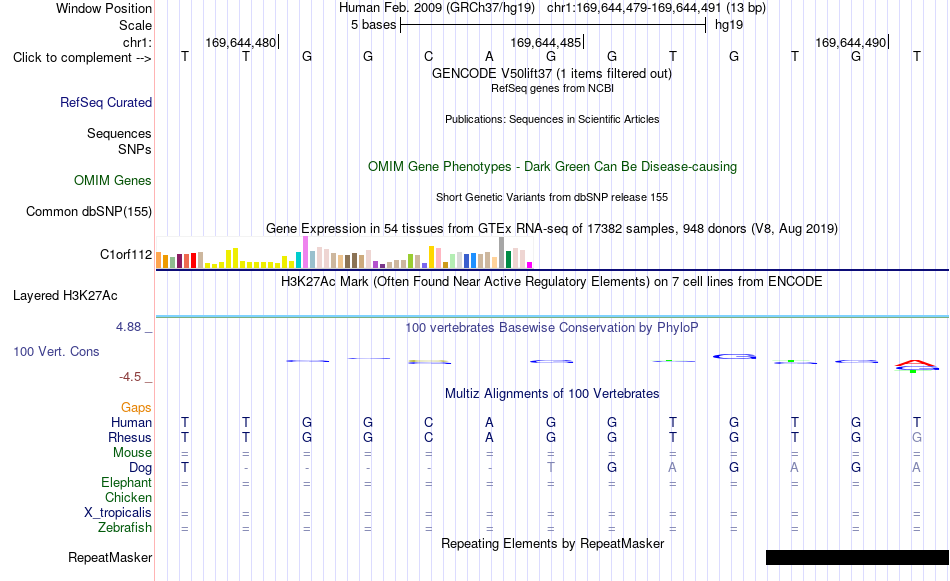Click the 4.88 upper conservation scale value
This screenshot has height=581, width=950.
tap(128, 327)
